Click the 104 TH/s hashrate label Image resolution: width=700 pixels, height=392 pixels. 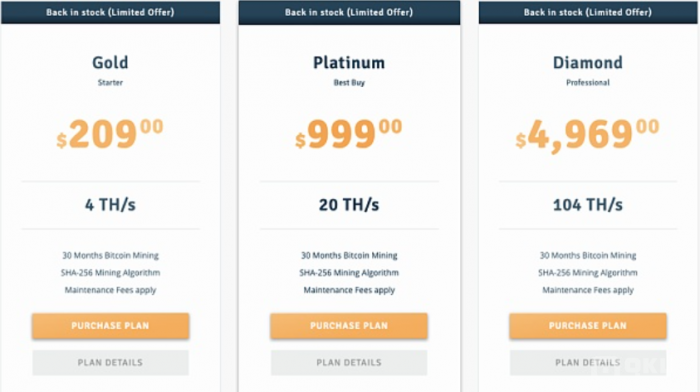coord(588,205)
